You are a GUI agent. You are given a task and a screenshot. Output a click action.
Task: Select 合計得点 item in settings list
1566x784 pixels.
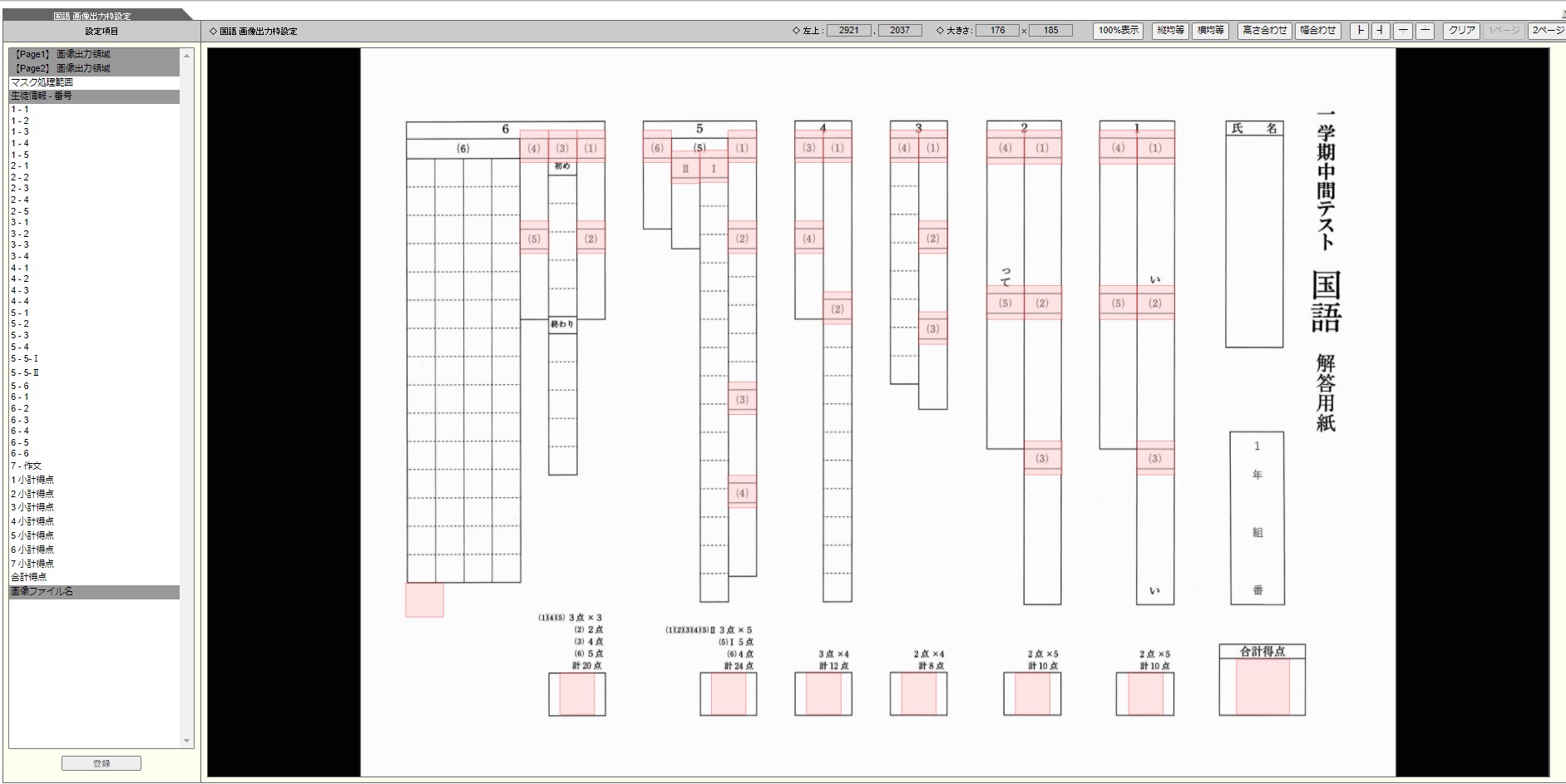(x=29, y=577)
